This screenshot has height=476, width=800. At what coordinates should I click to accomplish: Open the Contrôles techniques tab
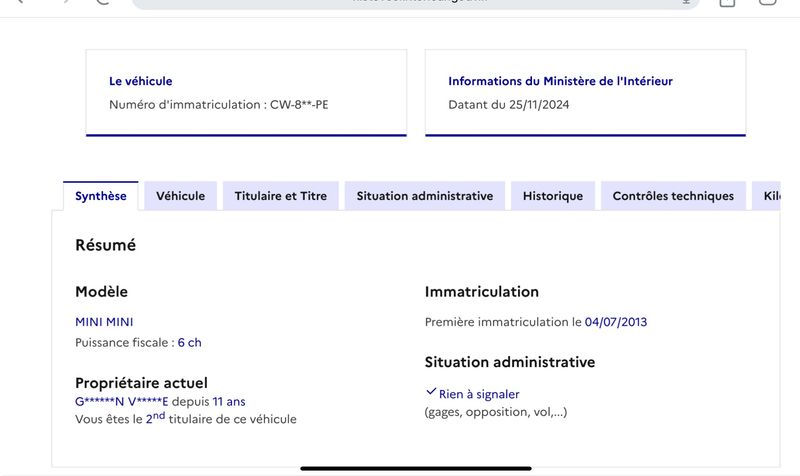pos(673,196)
